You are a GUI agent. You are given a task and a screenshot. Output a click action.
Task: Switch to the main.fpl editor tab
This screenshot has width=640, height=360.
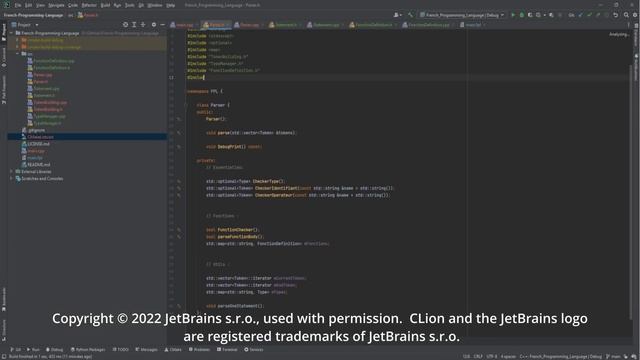(x=473, y=25)
